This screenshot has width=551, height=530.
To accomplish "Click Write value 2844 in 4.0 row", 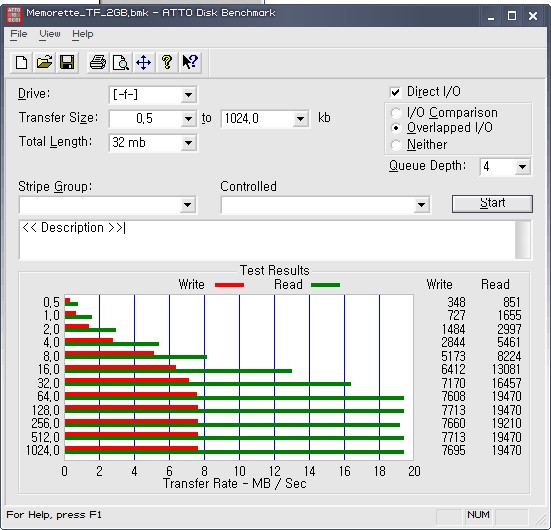I will pos(453,342).
